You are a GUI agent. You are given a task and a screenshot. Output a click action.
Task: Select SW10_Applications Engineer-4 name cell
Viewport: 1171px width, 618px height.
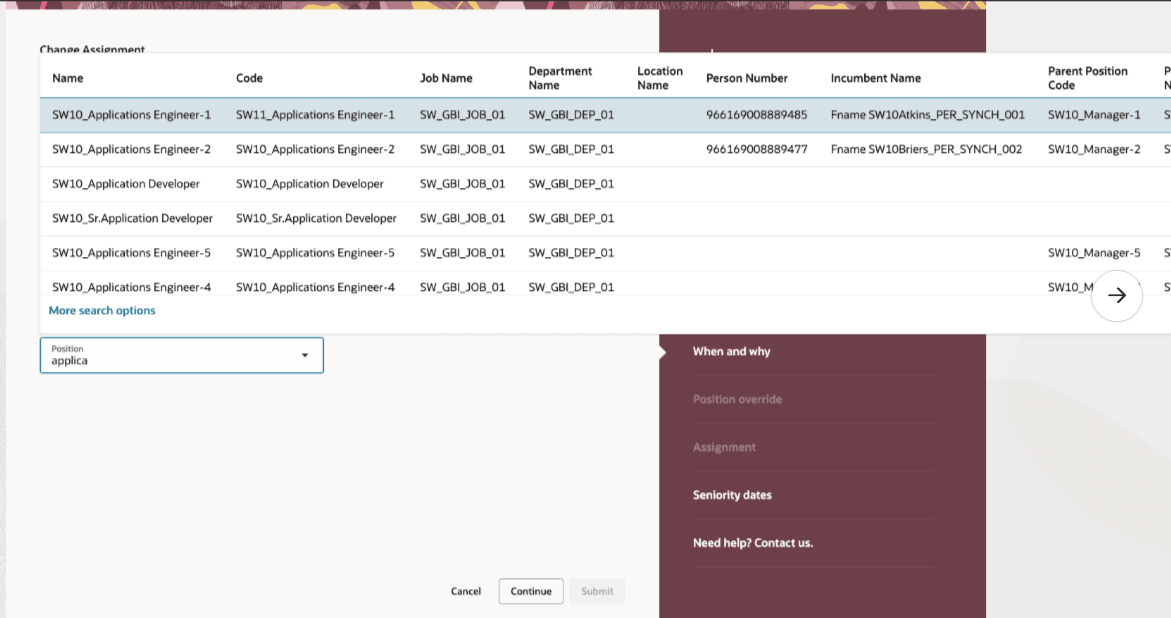[x=131, y=287]
